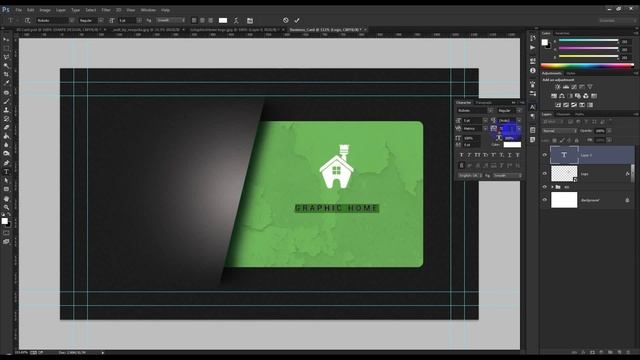Click the Character panel text color swatch
Viewport: 640px width, 360px height.
click(x=512, y=145)
